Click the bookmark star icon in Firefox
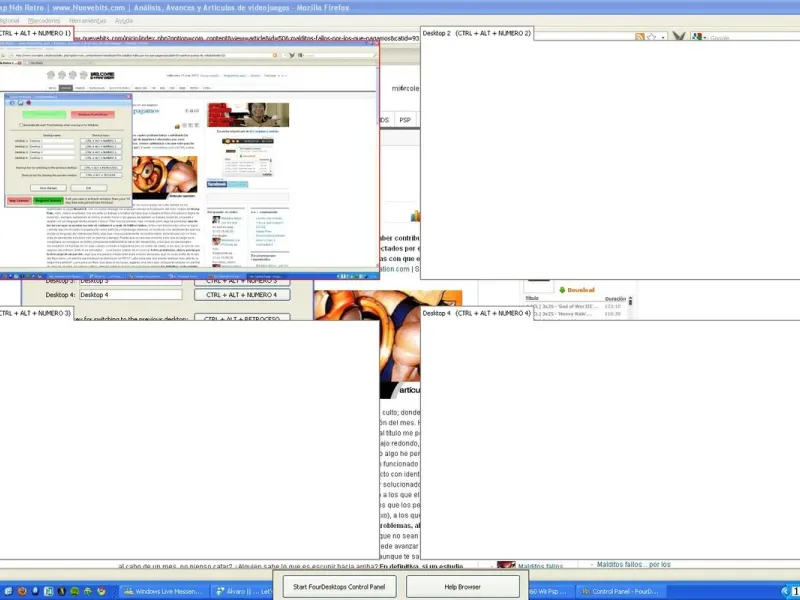 651,37
